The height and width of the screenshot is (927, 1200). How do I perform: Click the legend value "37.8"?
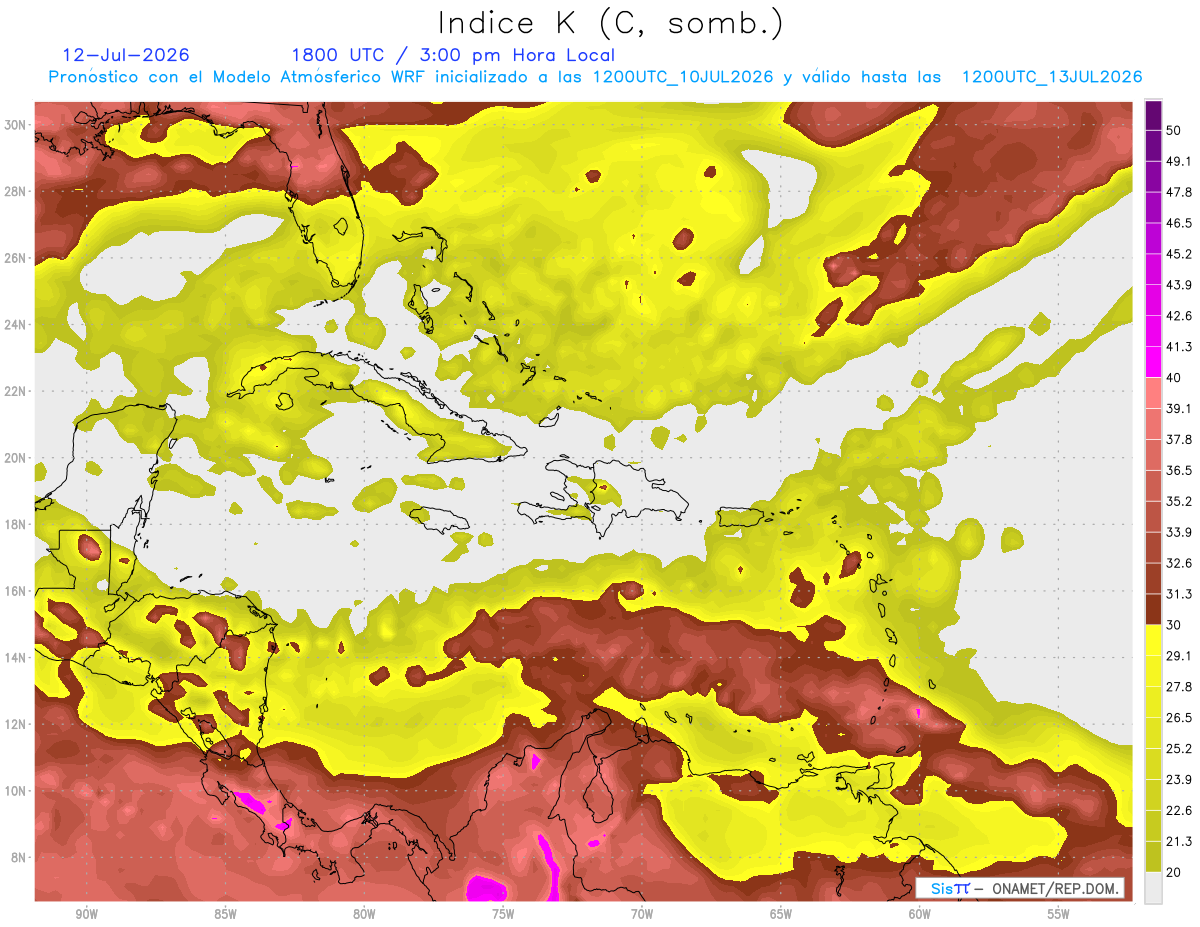tap(1178, 440)
